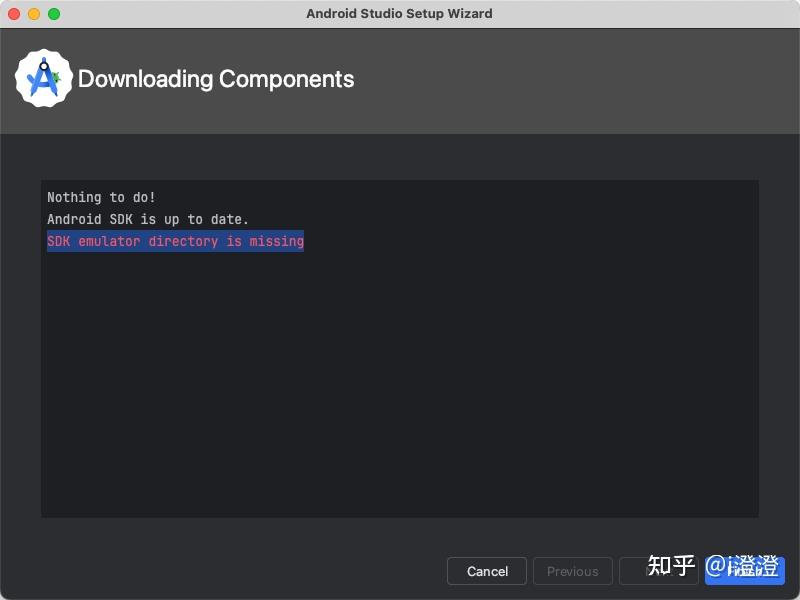The height and width of the screenshot is (600, 800).
Task: Click the 'Android SDK is up to date' message
Action: pyautogui.click(x=148, y=219)
